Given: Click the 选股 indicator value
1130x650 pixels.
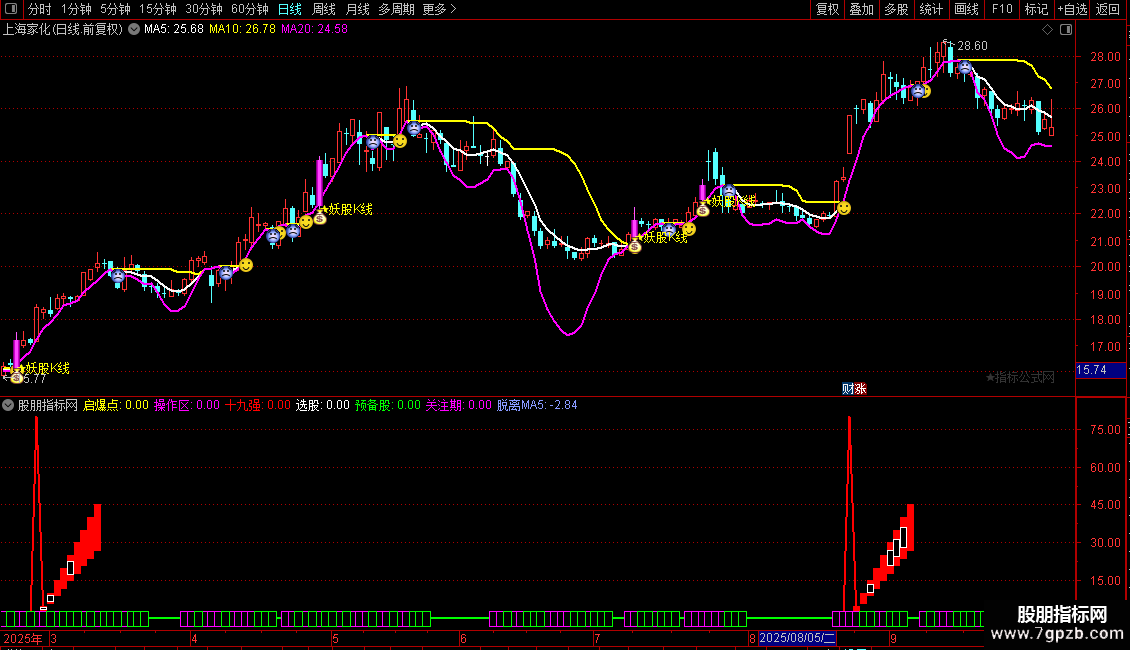Looking at the screenshot, I should (322, 405).
